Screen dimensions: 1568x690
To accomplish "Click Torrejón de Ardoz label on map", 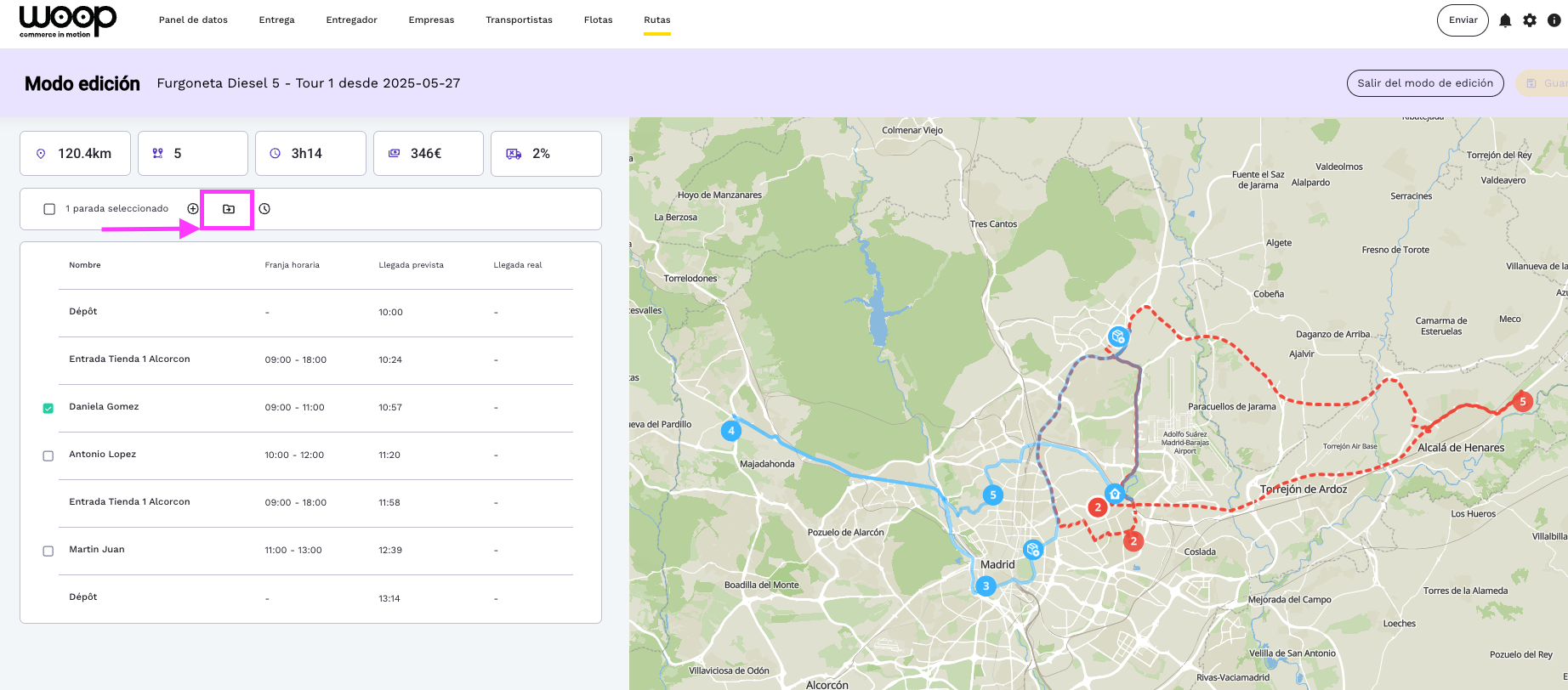I will pyautogui.click(x=1304, y=489).
